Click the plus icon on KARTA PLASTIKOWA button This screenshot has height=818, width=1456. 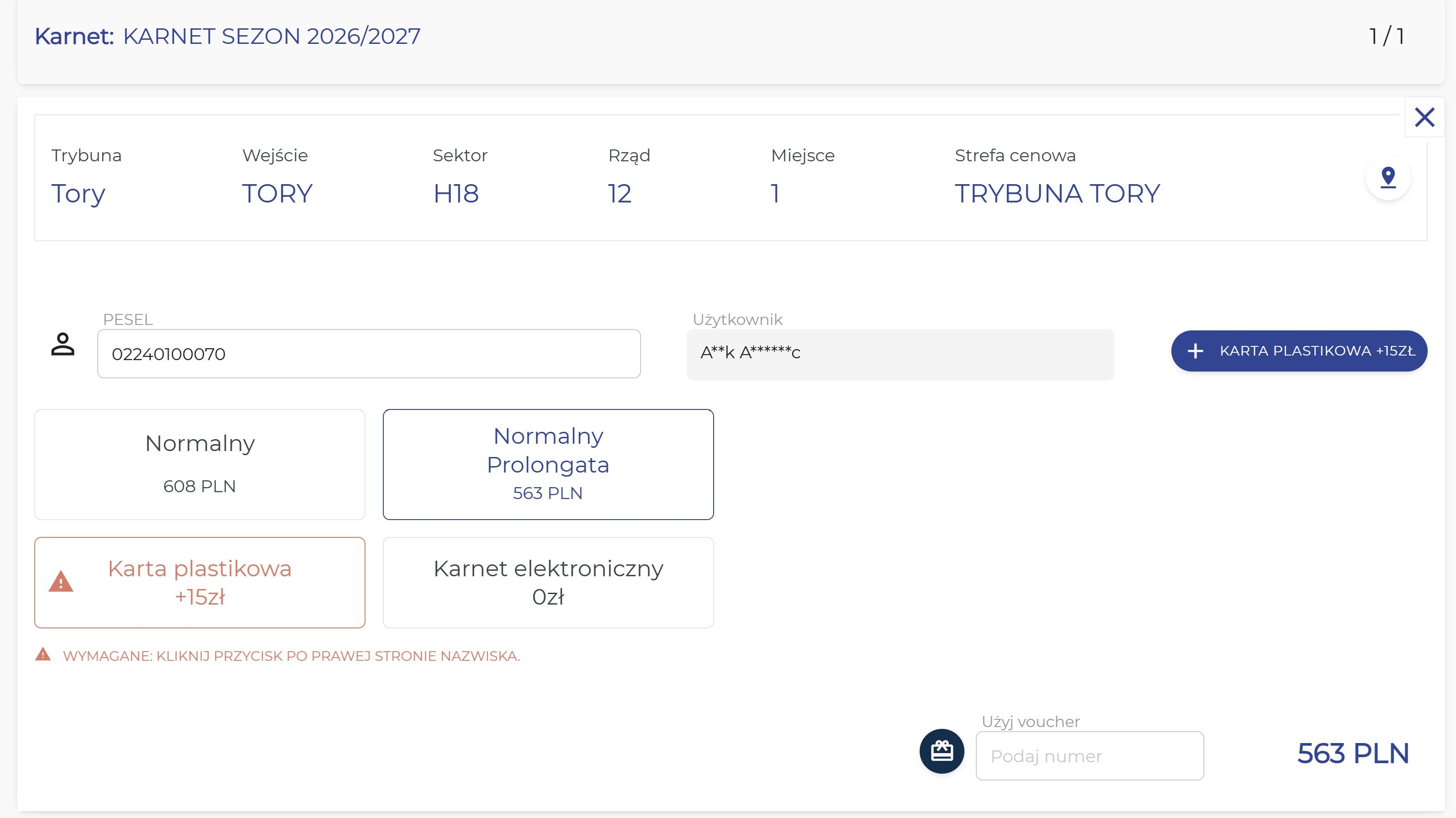1196,351
